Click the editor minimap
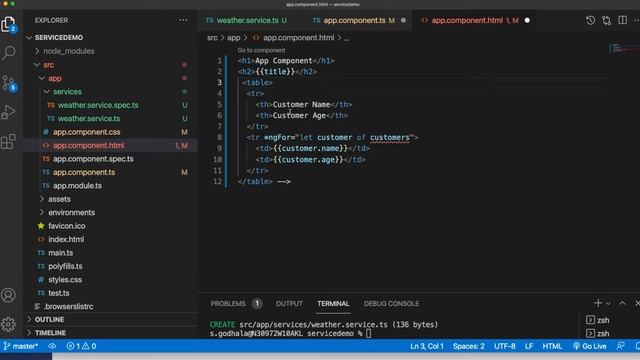The image size is (640, 360). [x=623, y=49]
